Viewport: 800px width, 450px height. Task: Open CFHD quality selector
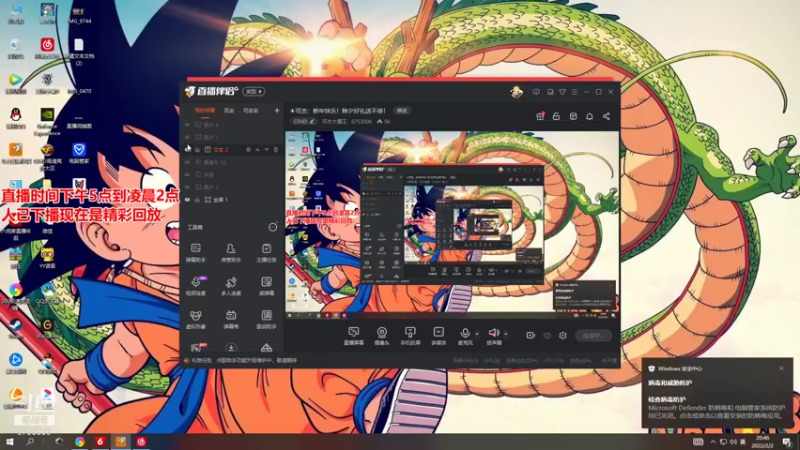(304, 121)
